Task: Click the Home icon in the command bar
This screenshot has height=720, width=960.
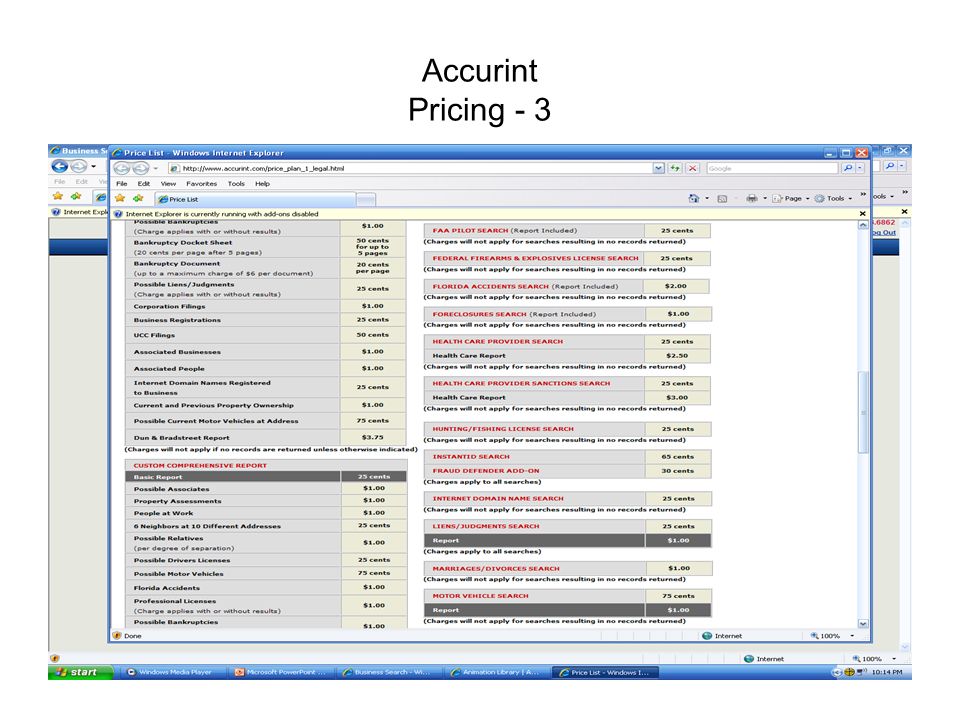Action: point(694,198)
